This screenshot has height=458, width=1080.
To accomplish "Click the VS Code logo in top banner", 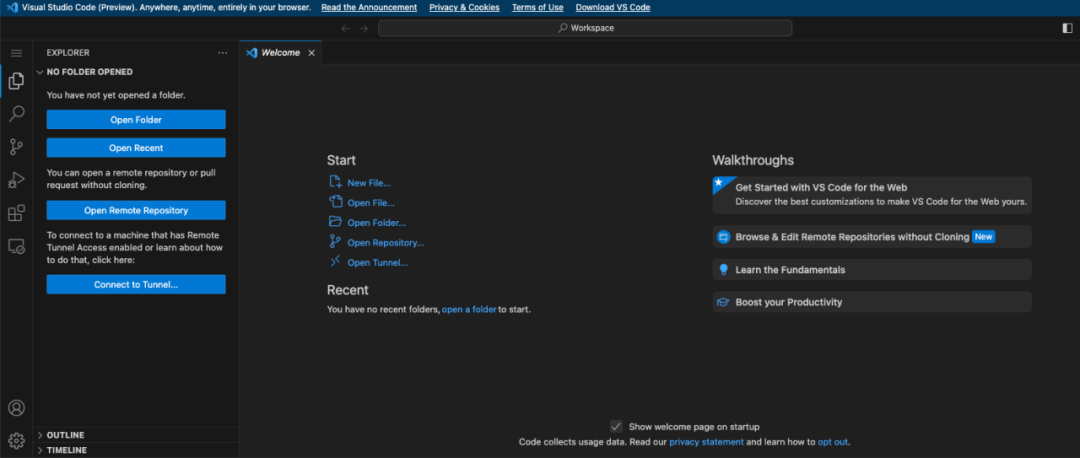I will coord(11,8).
